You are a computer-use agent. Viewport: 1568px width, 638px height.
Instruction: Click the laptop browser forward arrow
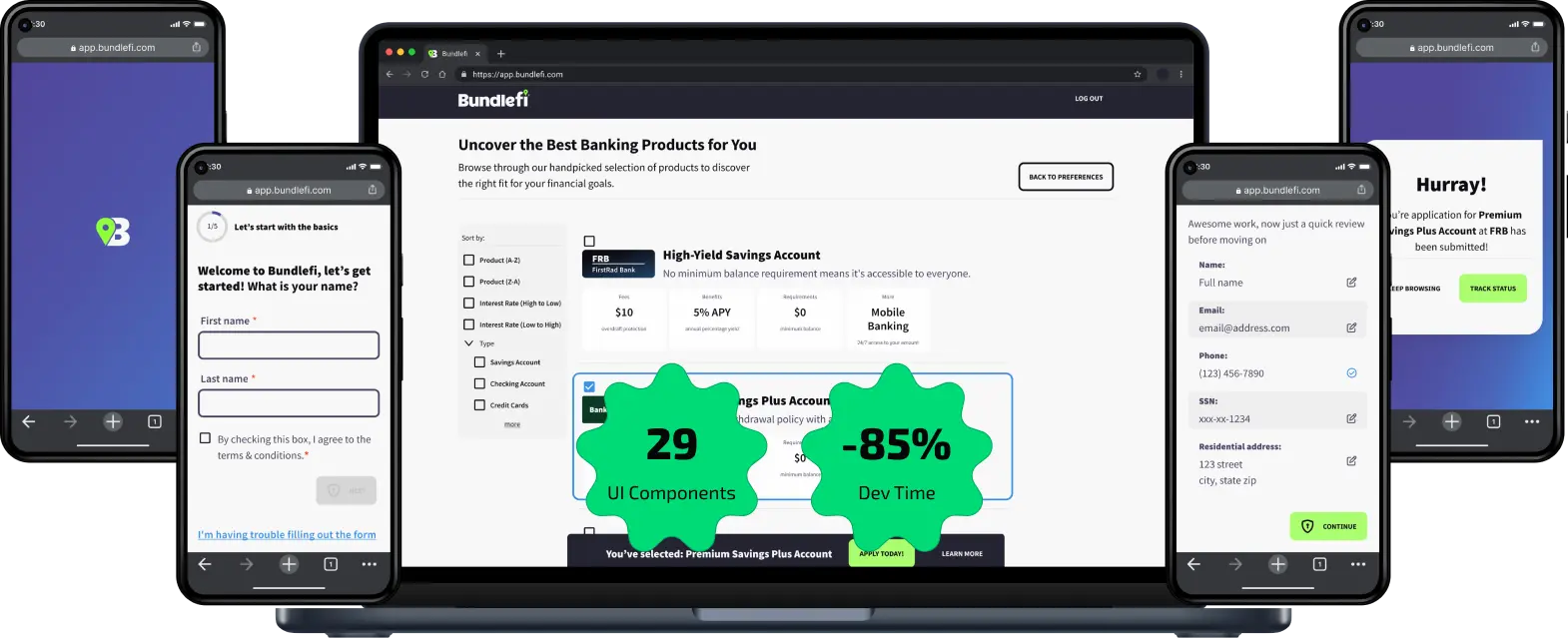point(406,74)
